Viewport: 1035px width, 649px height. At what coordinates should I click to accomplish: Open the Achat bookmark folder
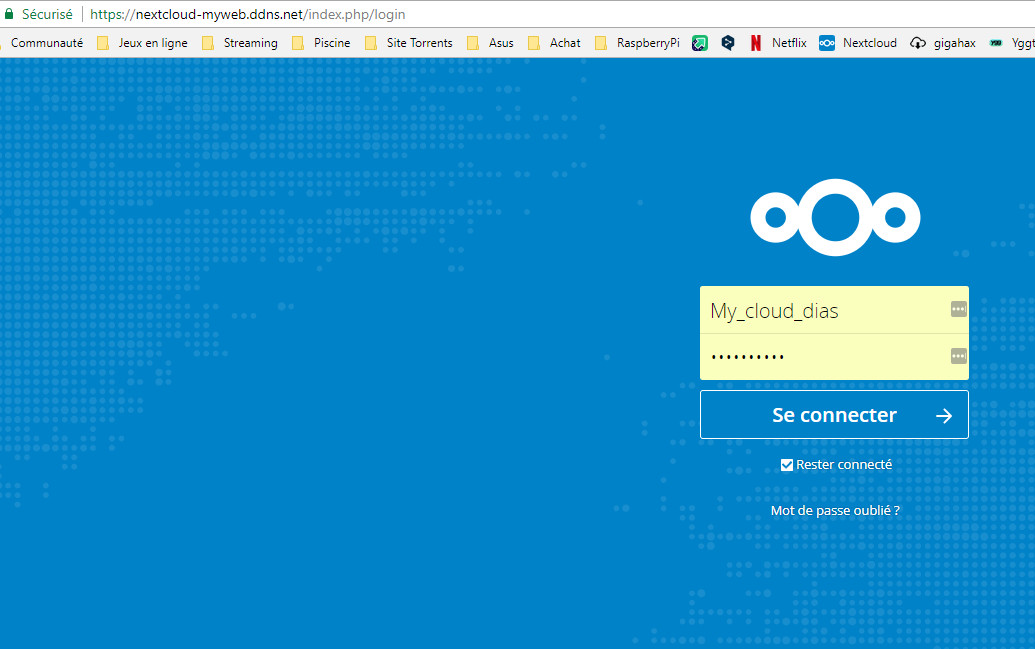coord(554,43)
